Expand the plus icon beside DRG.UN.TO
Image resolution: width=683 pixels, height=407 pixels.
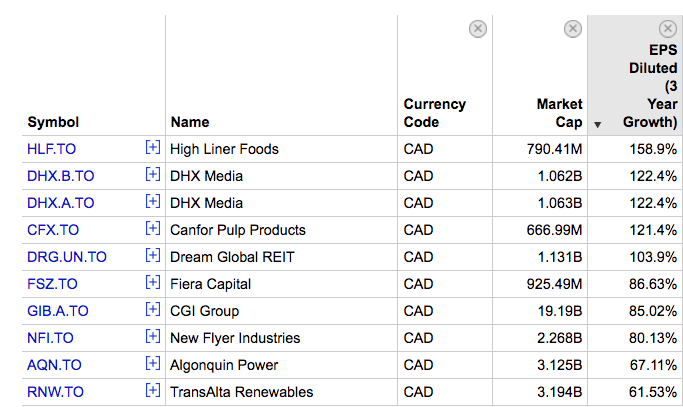[x=152, y=256]
